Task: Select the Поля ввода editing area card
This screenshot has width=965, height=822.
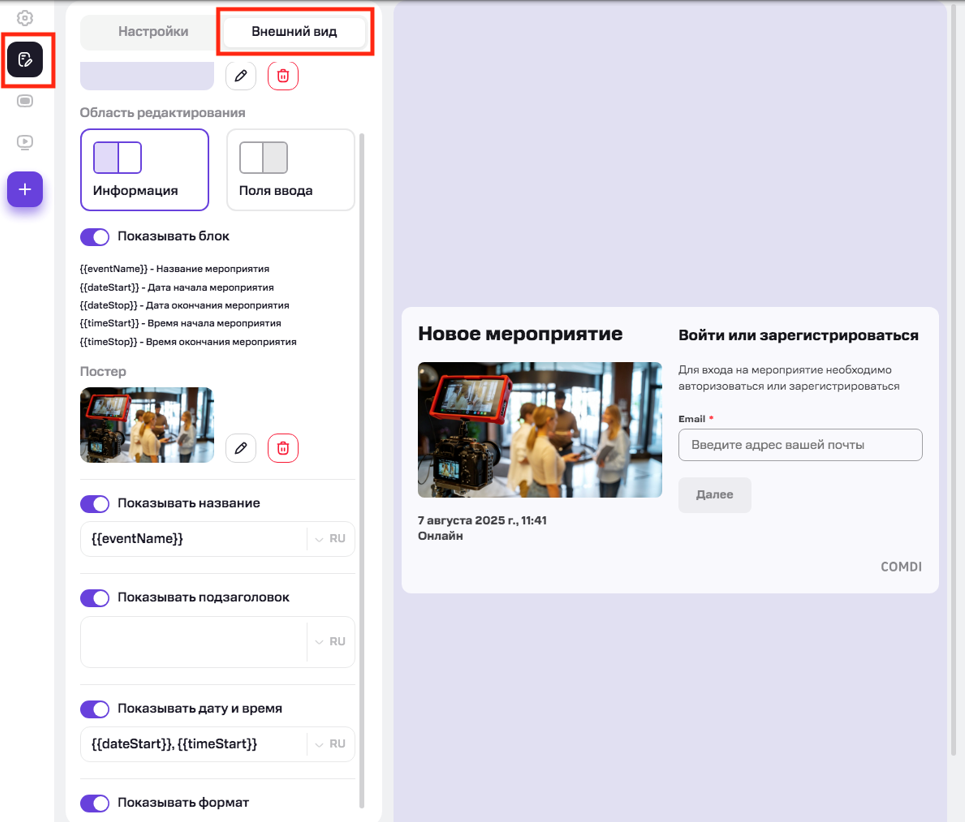Action: tap(290, 170)
